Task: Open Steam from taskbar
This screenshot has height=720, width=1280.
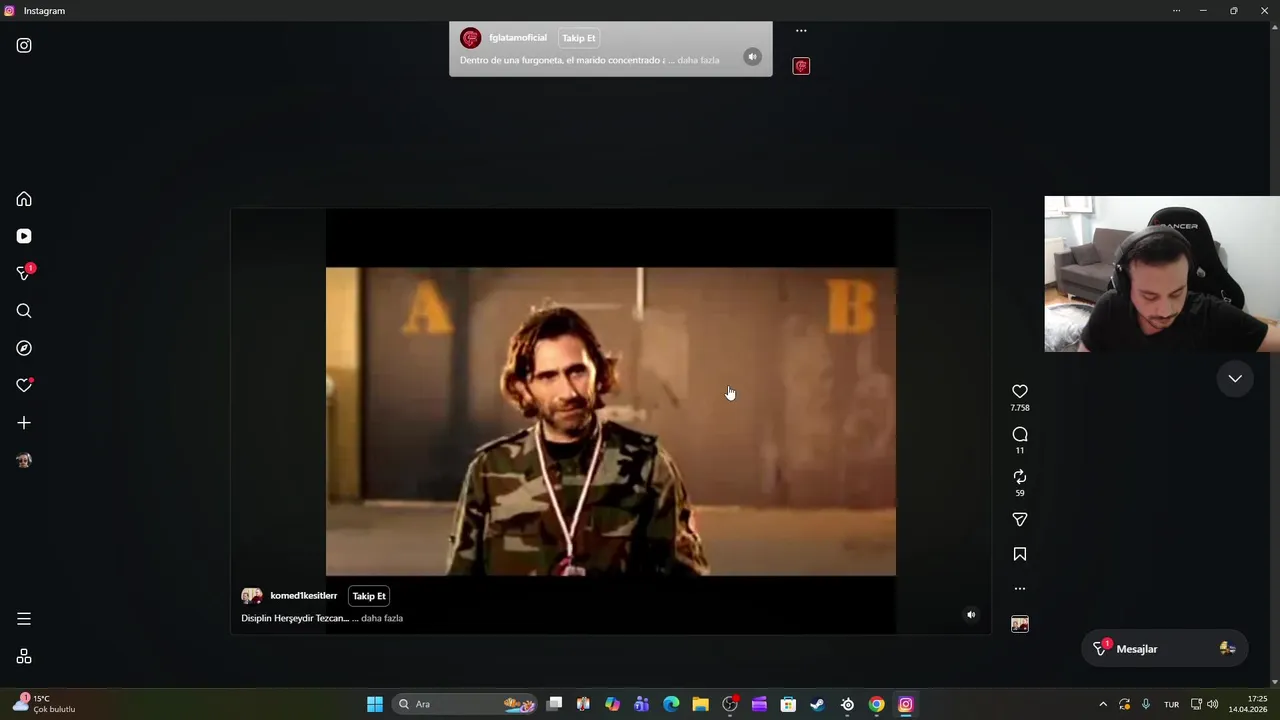Action: pos(817,704)
